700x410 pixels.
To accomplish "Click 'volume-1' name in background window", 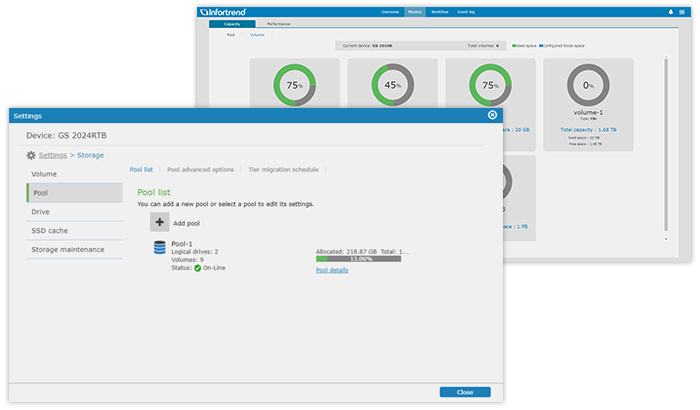I will click(588, 112).
